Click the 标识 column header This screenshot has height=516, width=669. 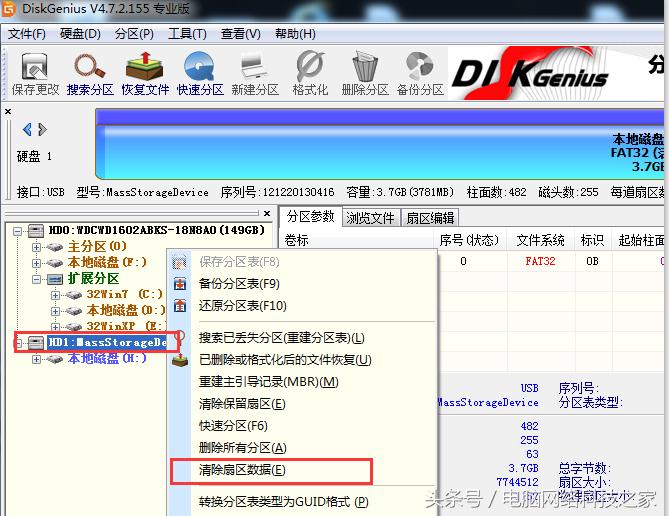pos(592,240)
